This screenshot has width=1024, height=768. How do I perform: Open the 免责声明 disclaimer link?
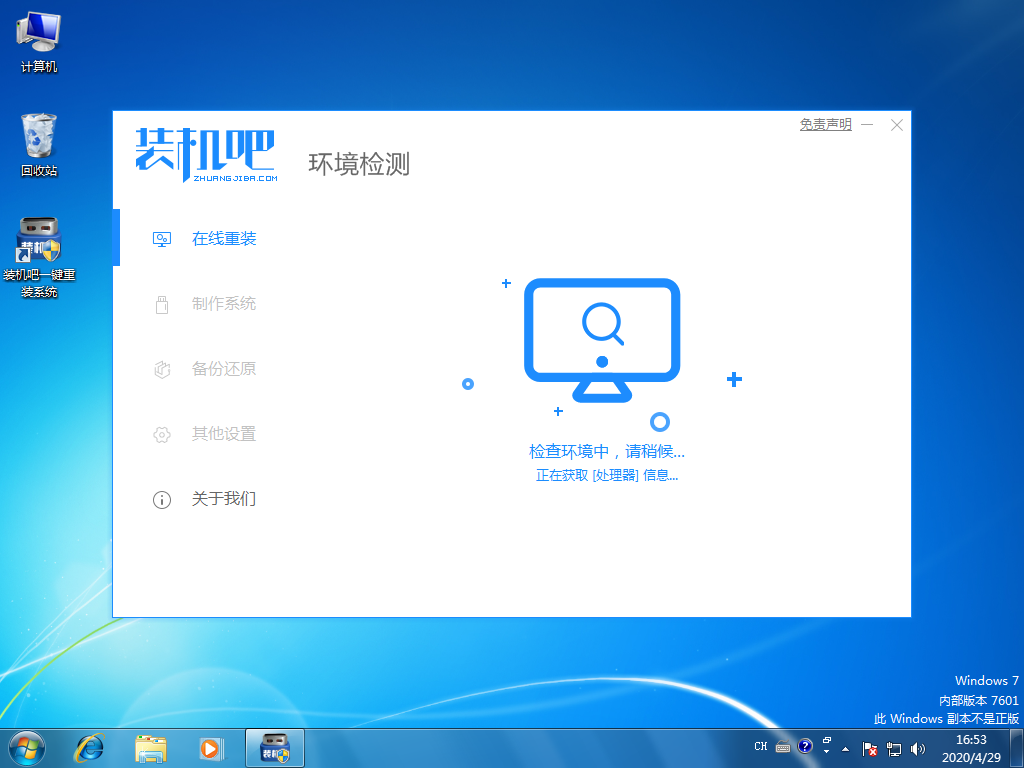(x=824, y=124)
